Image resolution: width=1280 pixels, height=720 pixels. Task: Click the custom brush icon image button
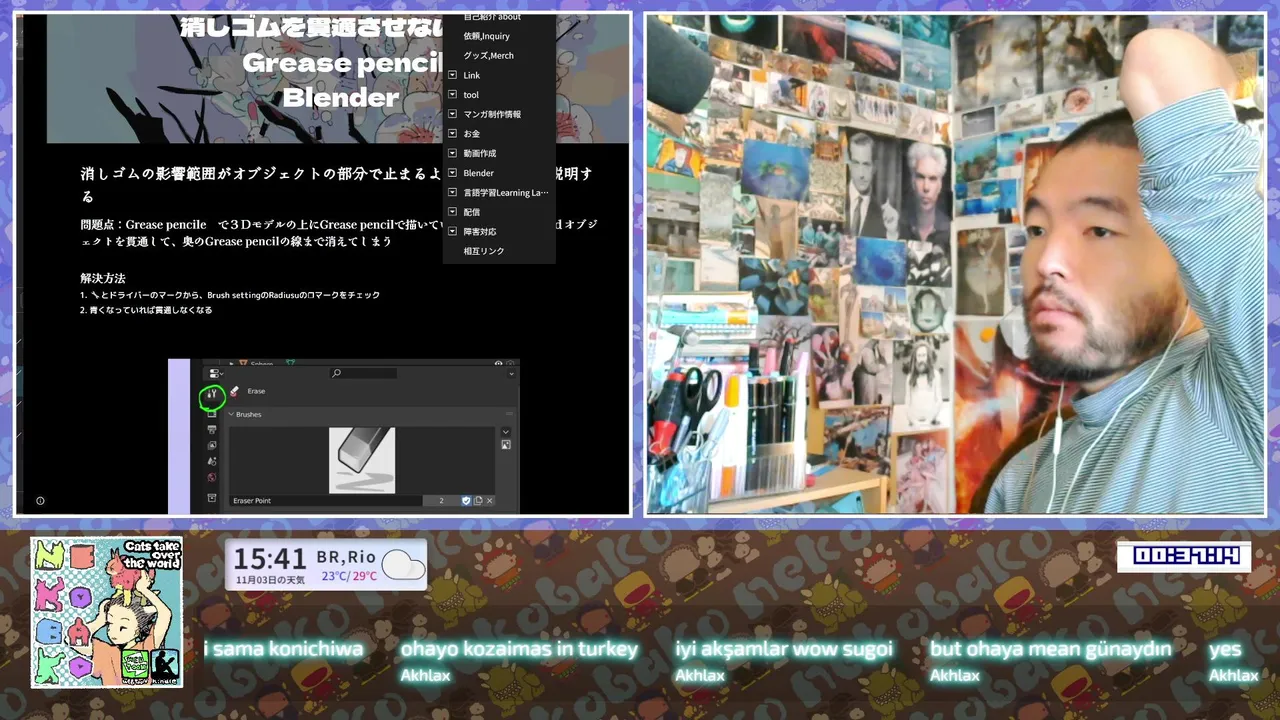point(506,445)
